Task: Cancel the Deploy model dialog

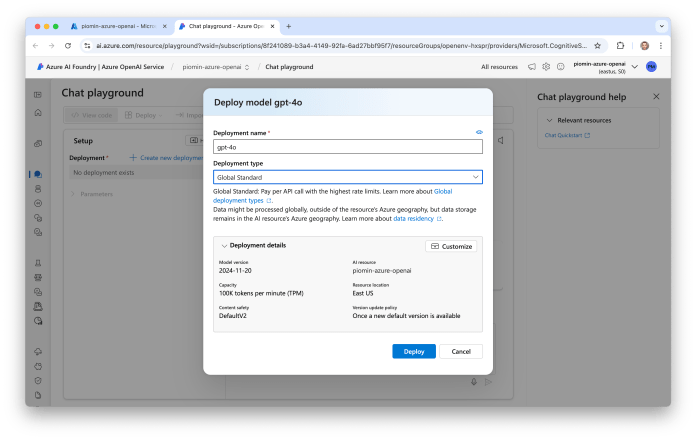Action: click(x=461, y=351)
